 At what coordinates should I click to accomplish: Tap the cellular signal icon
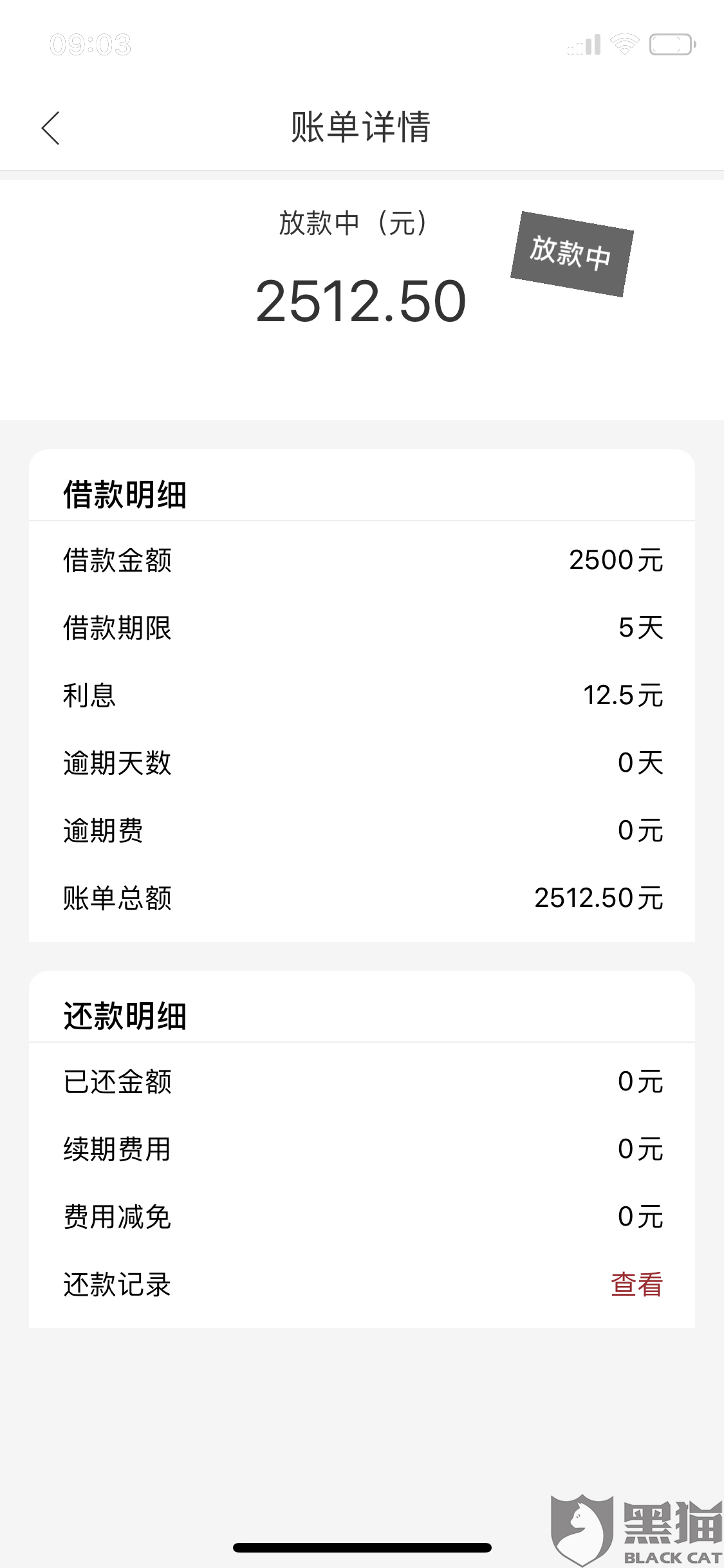(x=584, y=44)
